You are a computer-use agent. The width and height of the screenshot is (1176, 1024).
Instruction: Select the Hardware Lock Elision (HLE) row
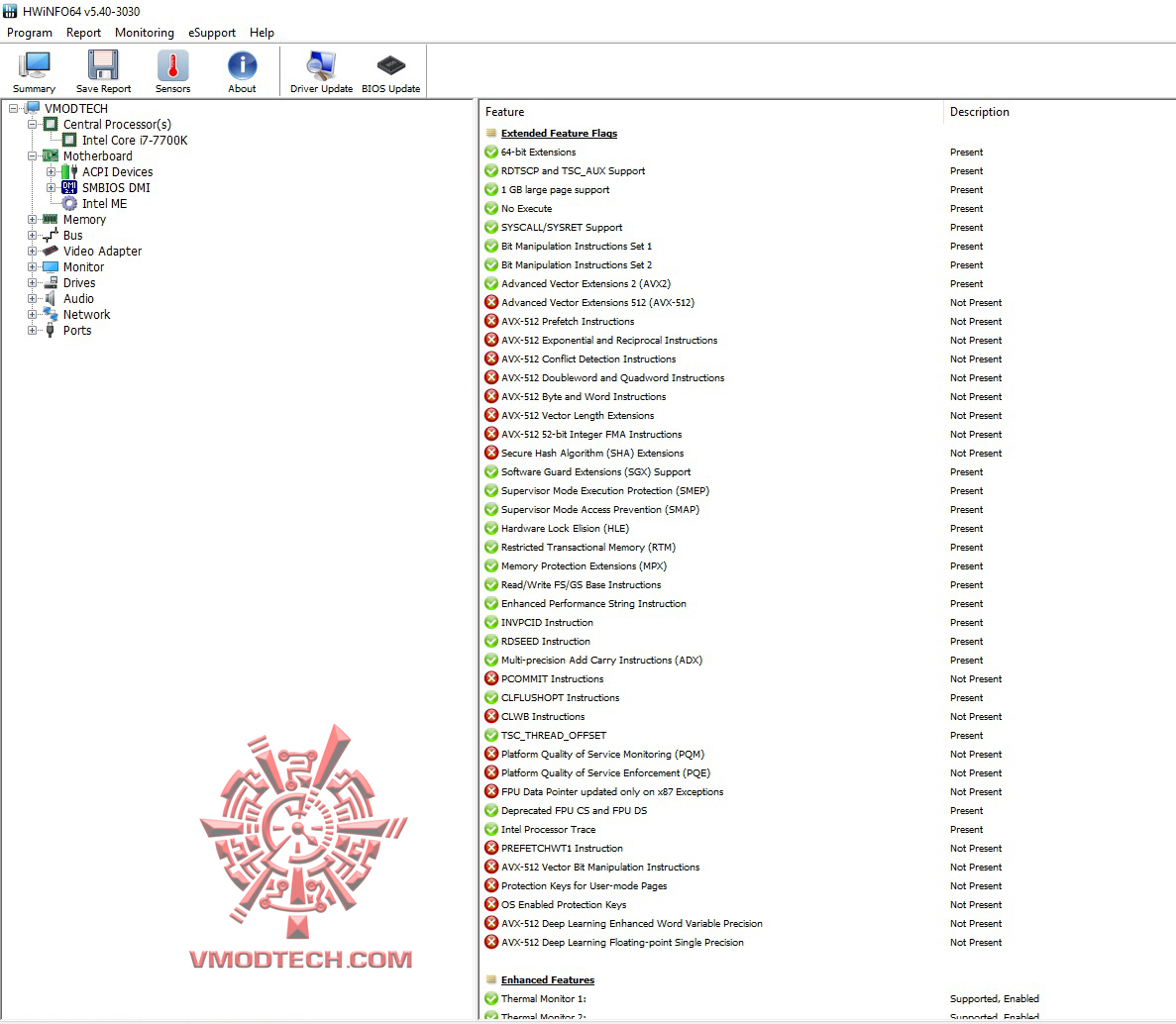(828, 528)
